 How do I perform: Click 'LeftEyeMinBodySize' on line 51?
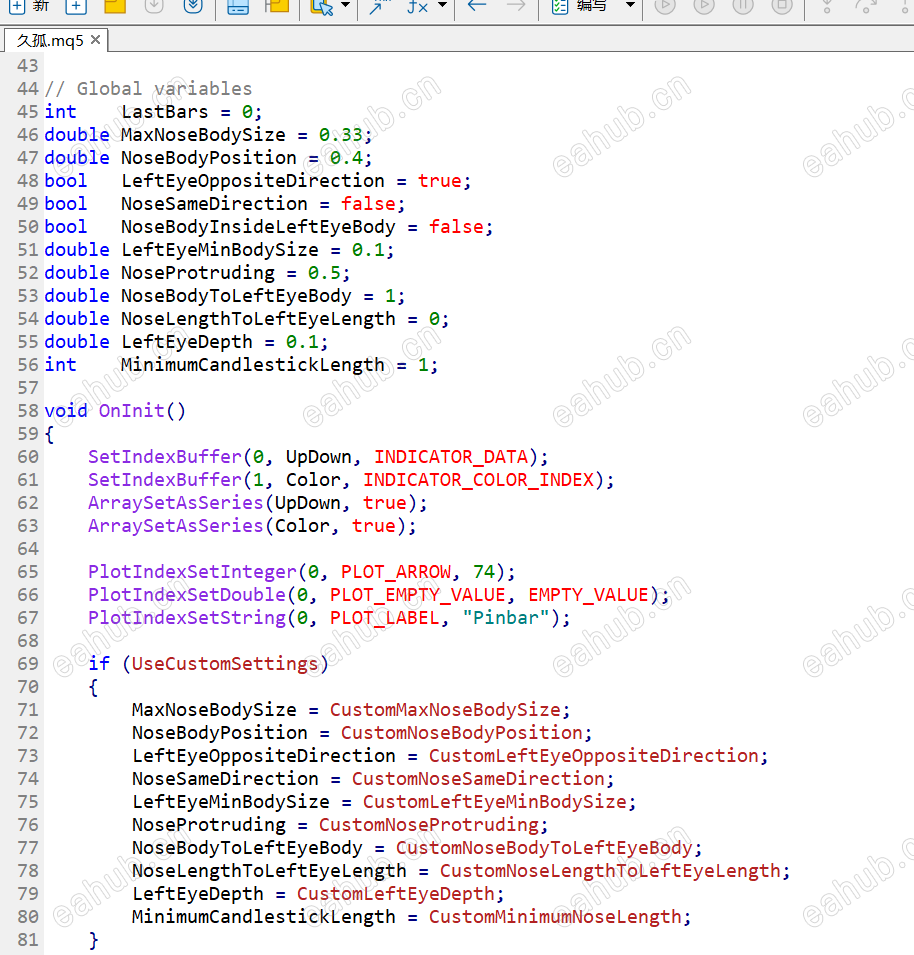point(220,250)
